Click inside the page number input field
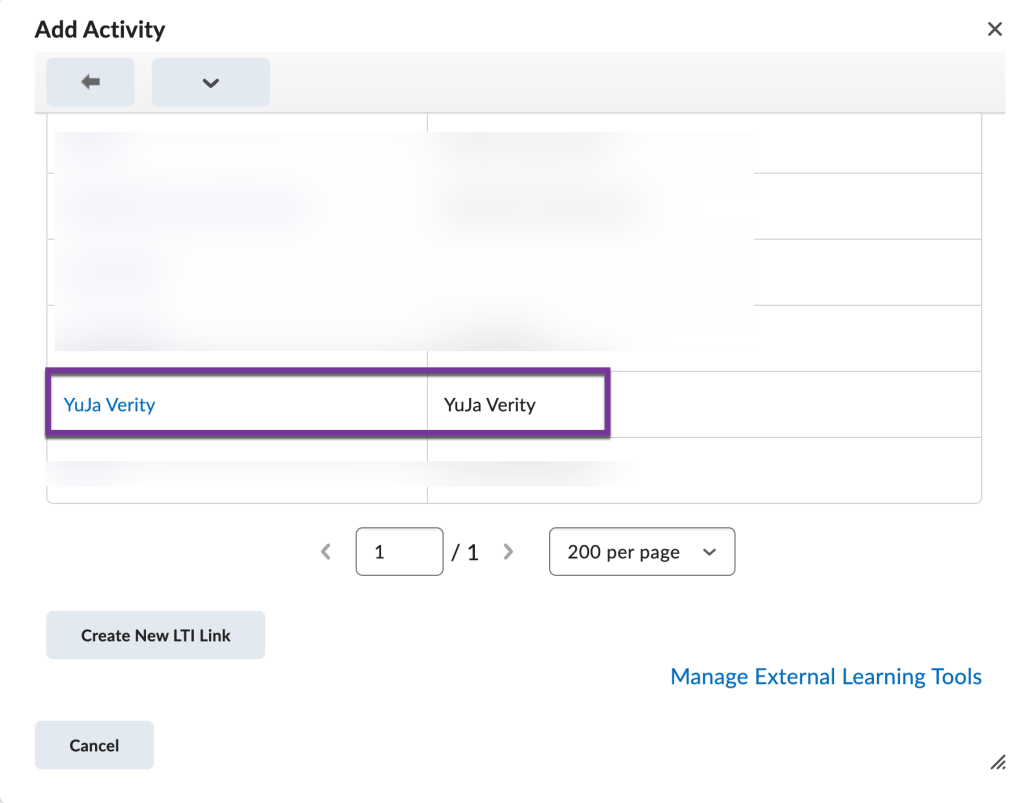Viewport: 1024px width, 803px height. [399, 551]
